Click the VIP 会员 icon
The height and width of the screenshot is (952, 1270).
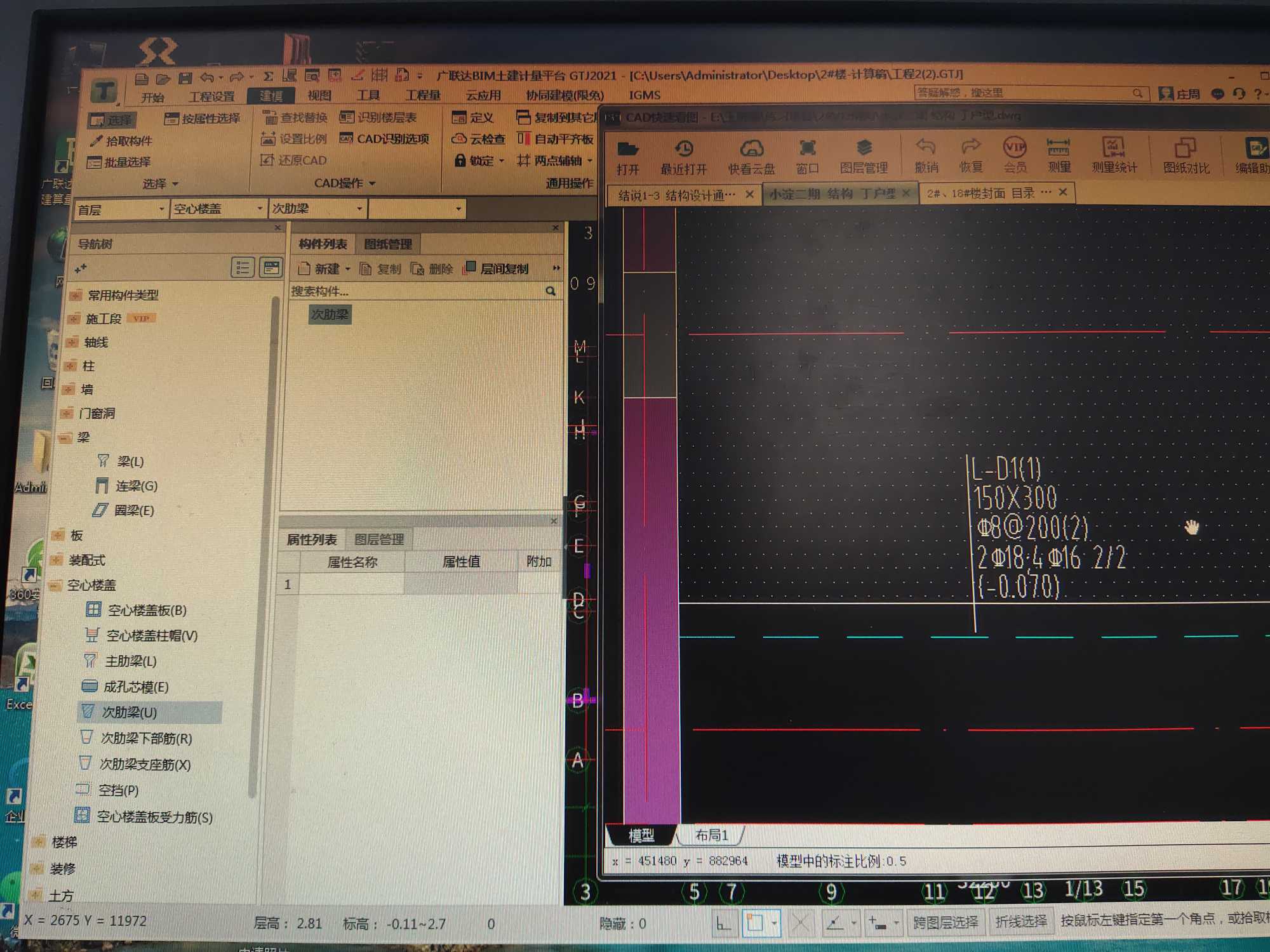pos(1015,156)
